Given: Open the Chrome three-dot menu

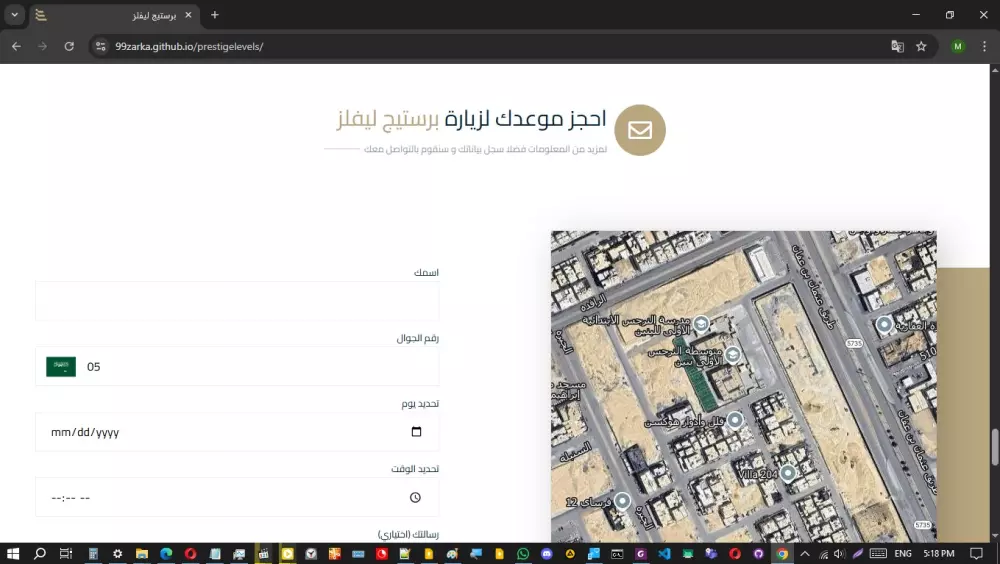Looking at the screenshot, I should (984, 47).
